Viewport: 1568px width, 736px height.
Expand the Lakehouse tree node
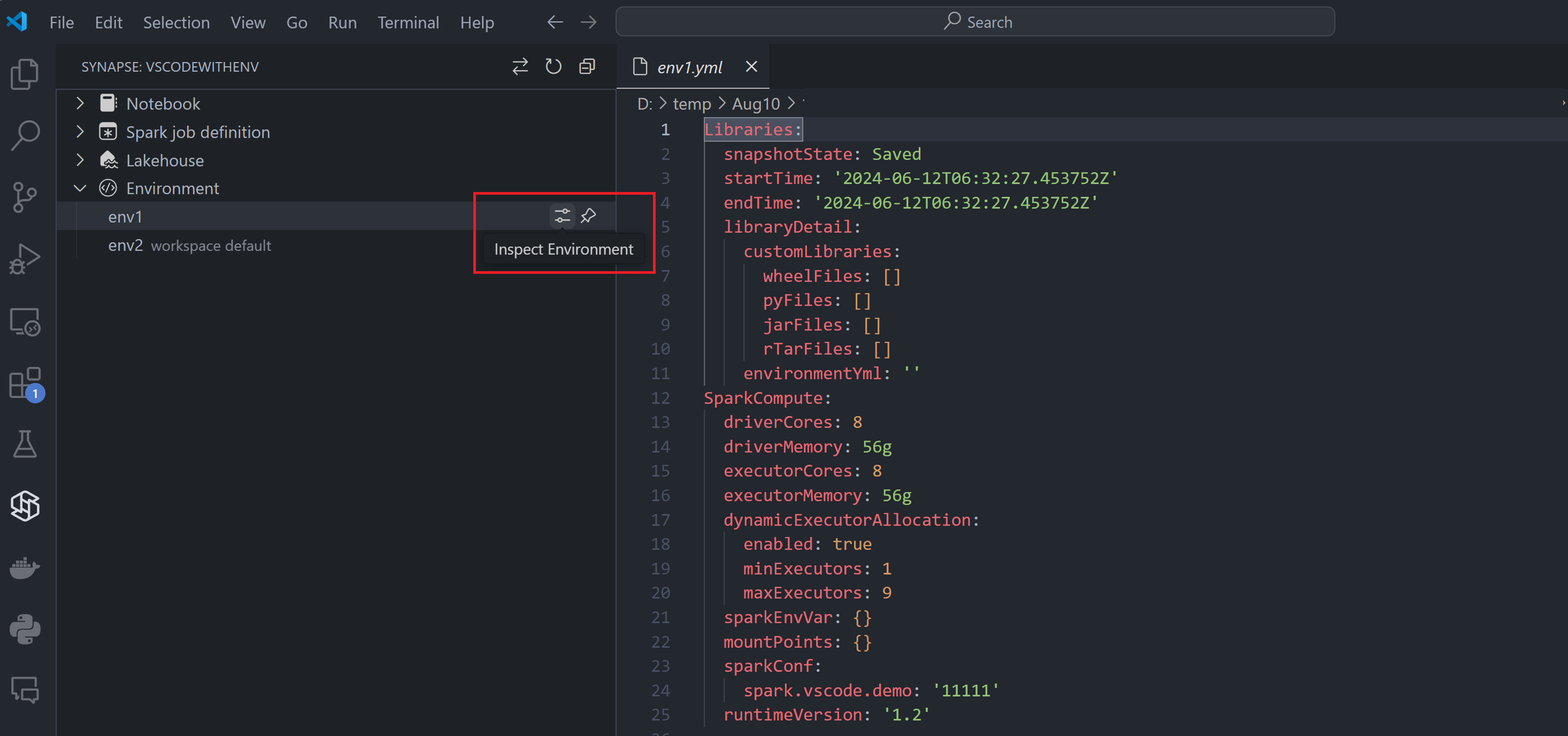pyautogui.click(x=80, y=160)
